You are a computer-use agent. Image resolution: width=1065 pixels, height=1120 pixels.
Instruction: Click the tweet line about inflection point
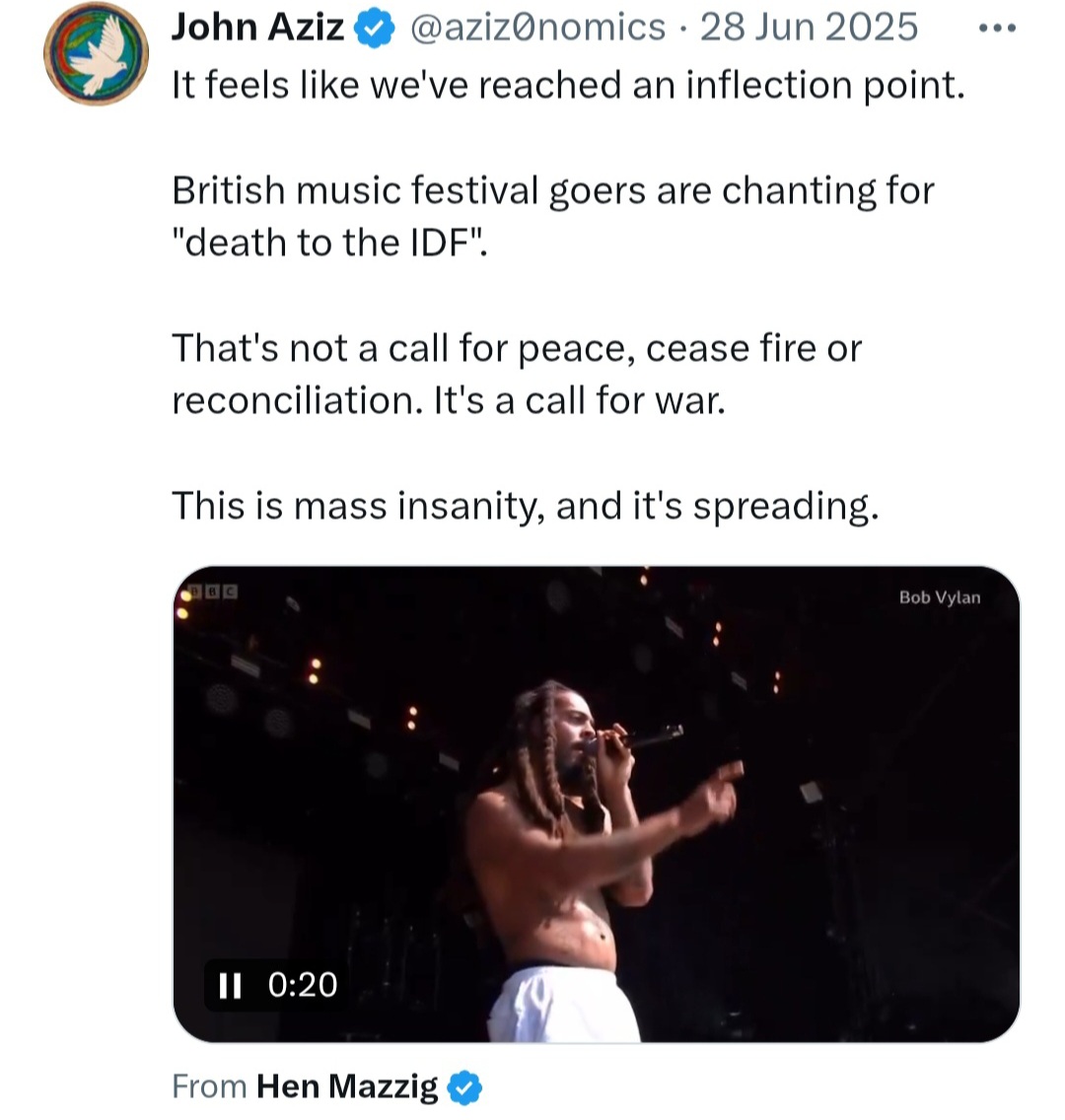pos(569,86)
